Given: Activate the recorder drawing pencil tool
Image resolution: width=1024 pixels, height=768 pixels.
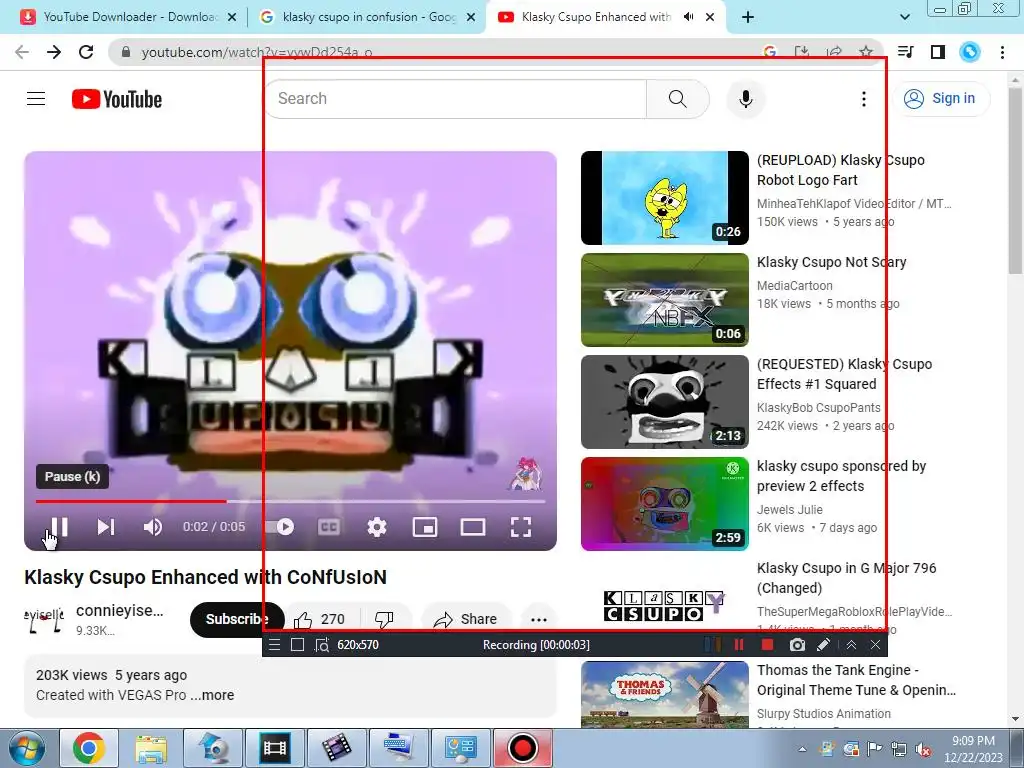Looking at the screenshot, I should pos(824,645).
